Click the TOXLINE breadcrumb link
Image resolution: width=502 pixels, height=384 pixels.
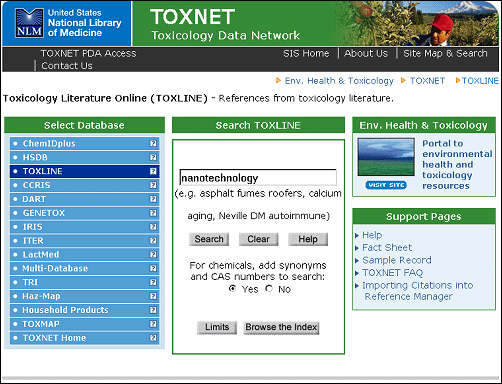480,81
